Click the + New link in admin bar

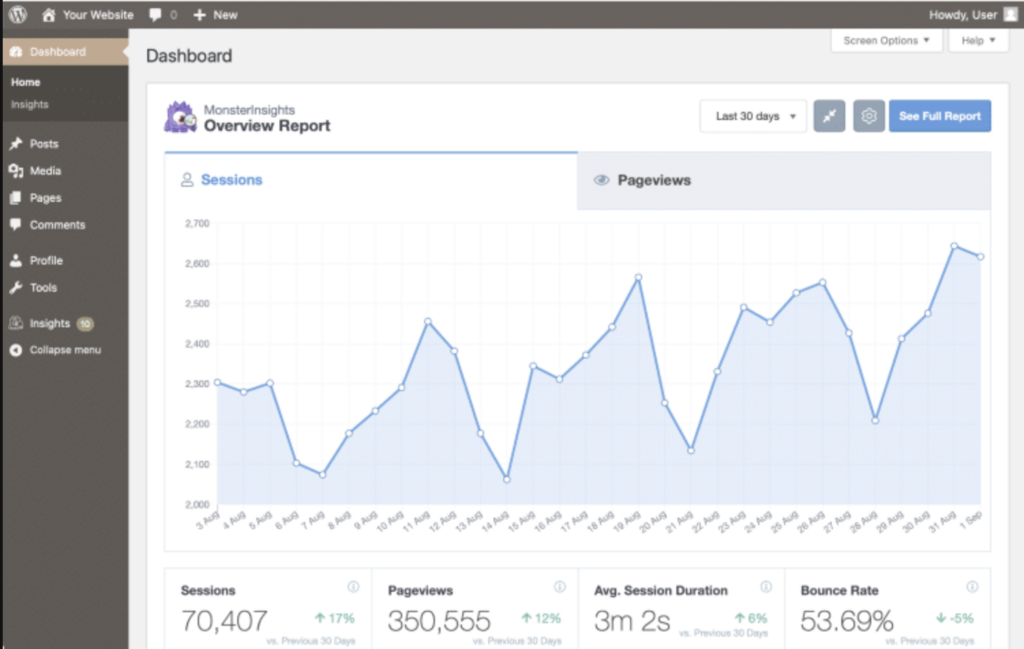pos(215,15)
